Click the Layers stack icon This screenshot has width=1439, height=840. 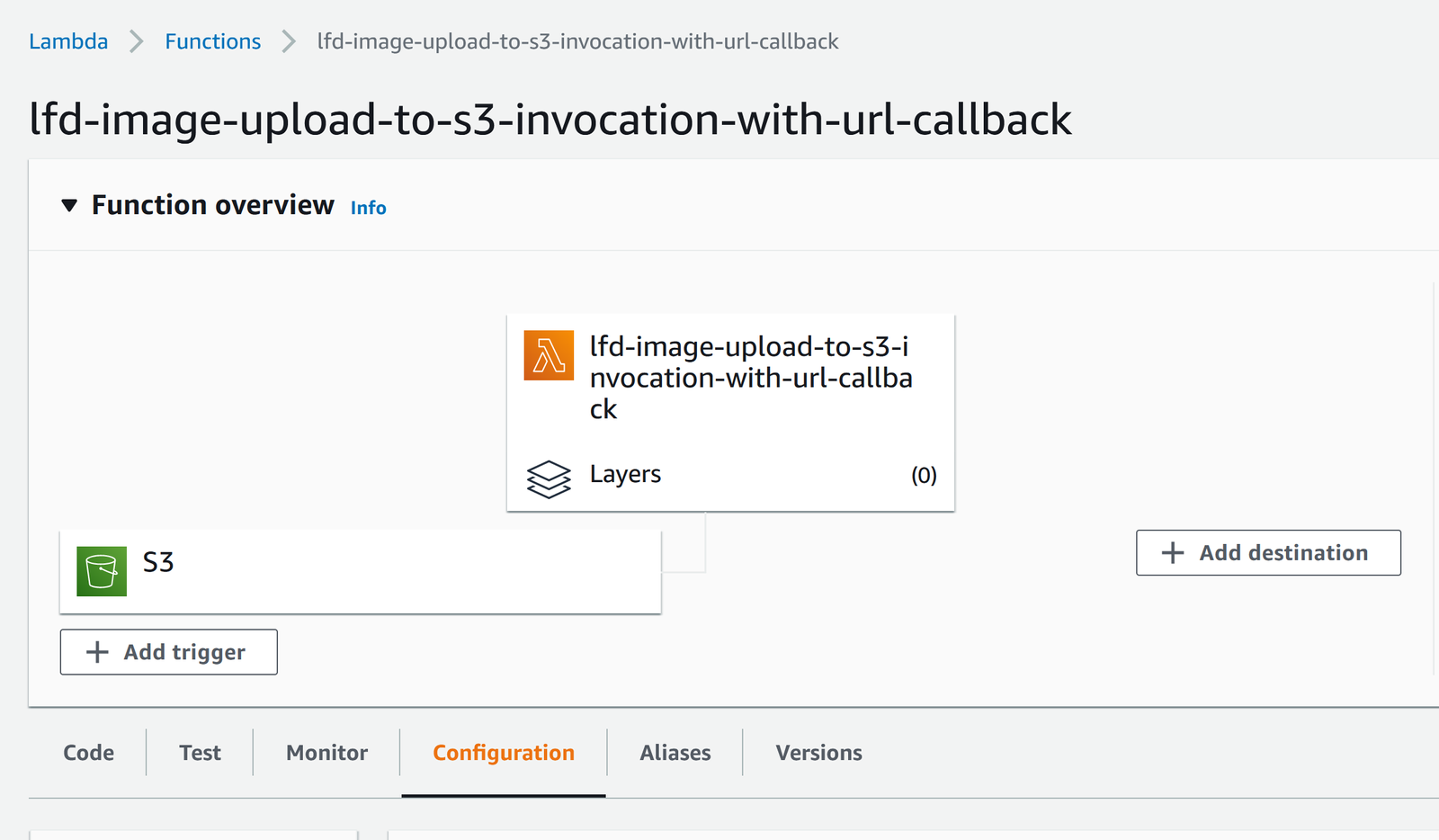pyautogui.click(x=549, y=478)
